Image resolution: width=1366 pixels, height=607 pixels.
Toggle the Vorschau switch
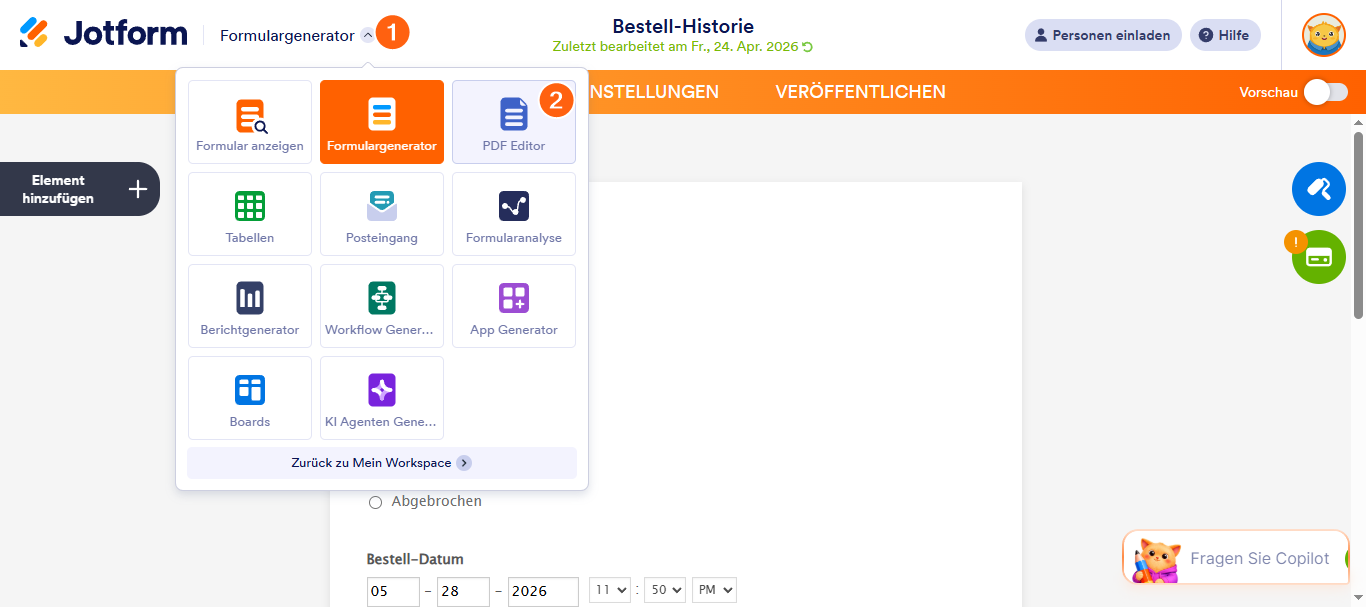(1325, 92)
